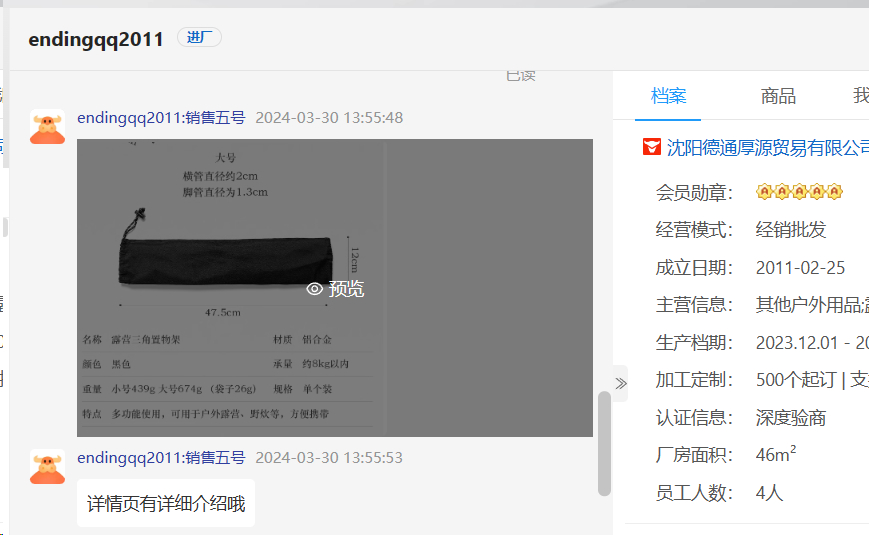Click sender name endingqq2011:销售五号 at 13:55:48
This screenshot has height=535, width=869.
pyautogui.click(x=161, y=118)
